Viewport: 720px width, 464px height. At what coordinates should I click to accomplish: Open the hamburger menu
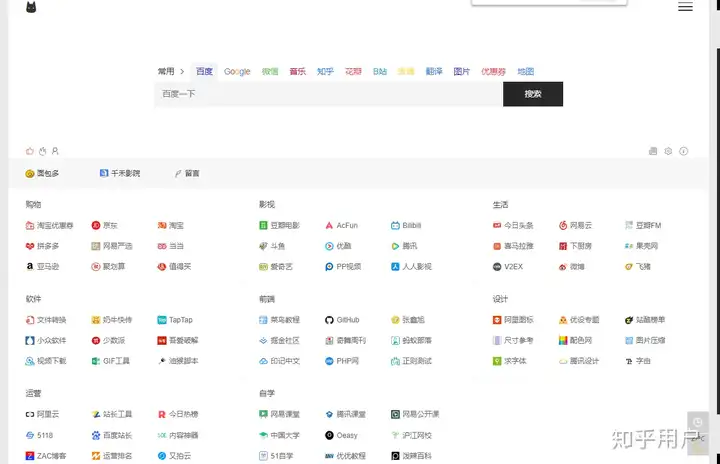click(x=685, y=6)
